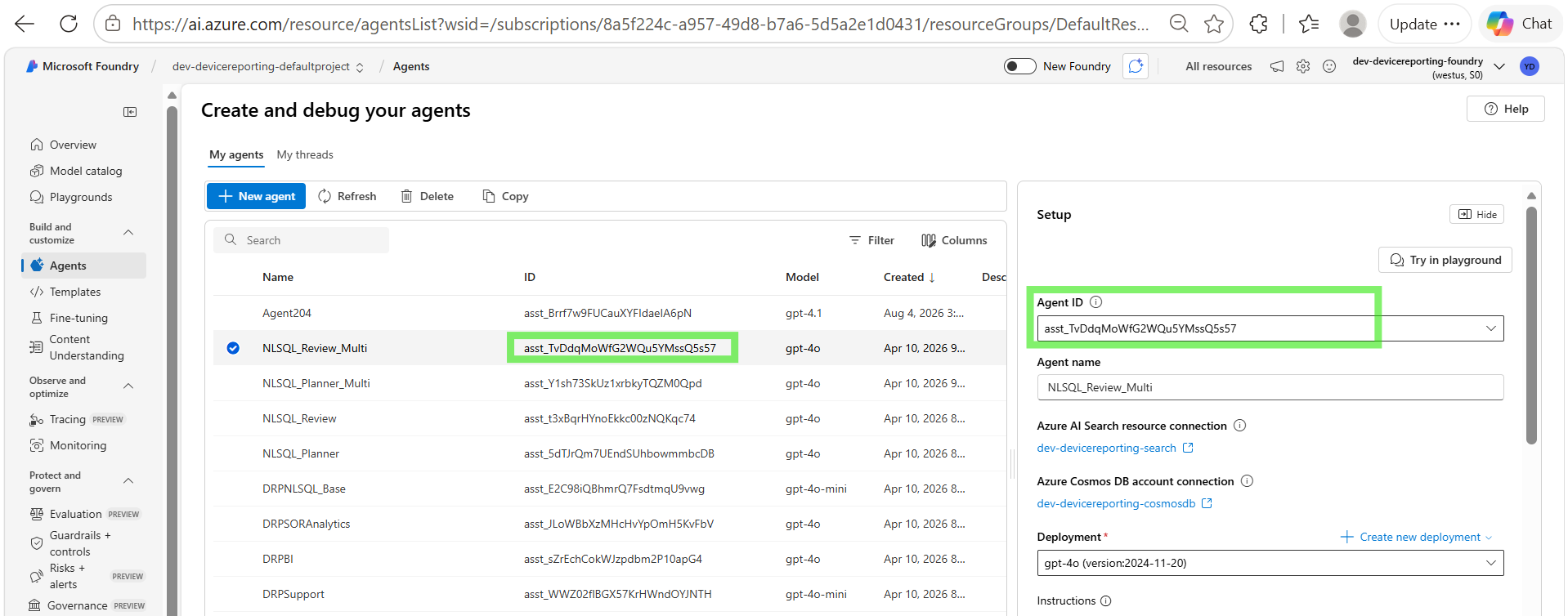This screenshot has width=1568, height=616.
Task: Open Fine-tuning in the sidebar
Action: point(78,318)
